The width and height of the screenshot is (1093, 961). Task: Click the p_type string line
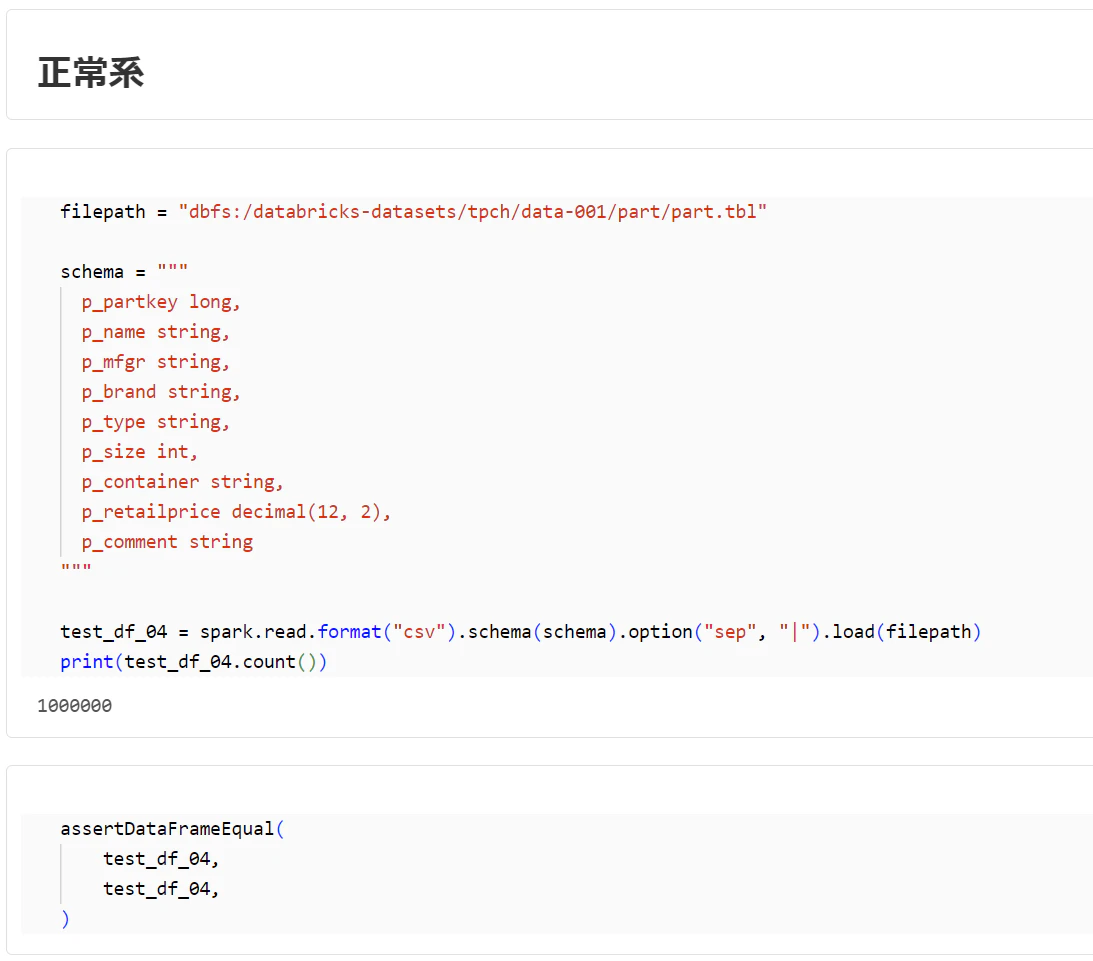155,422
